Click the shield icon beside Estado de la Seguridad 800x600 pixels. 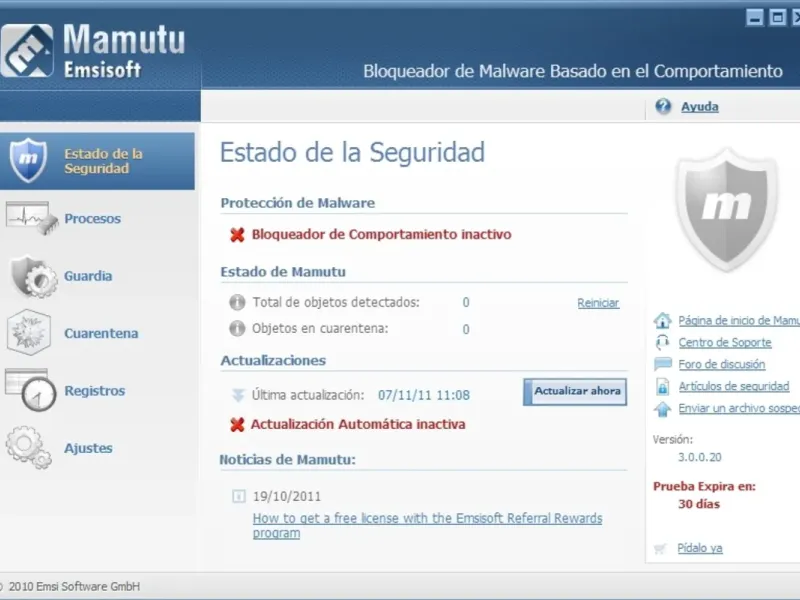click(29, 160)
